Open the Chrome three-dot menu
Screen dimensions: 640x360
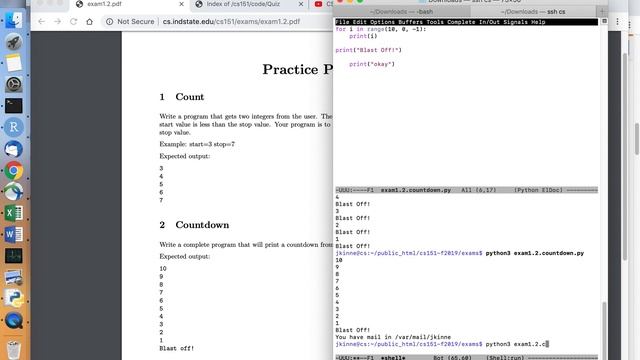pyautogui.click(x=617, y=21)
